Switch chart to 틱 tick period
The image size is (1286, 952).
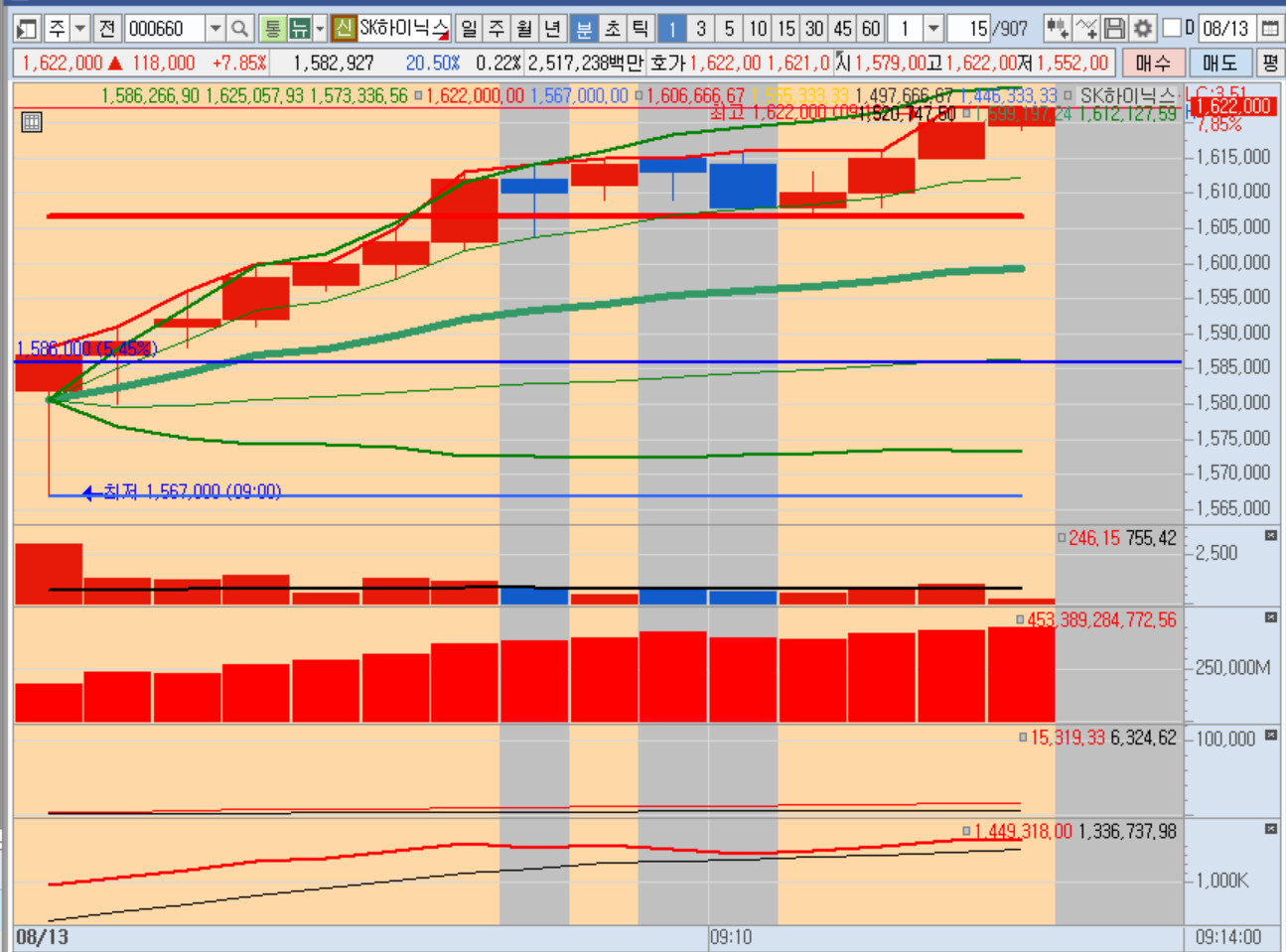click(641, 29)
